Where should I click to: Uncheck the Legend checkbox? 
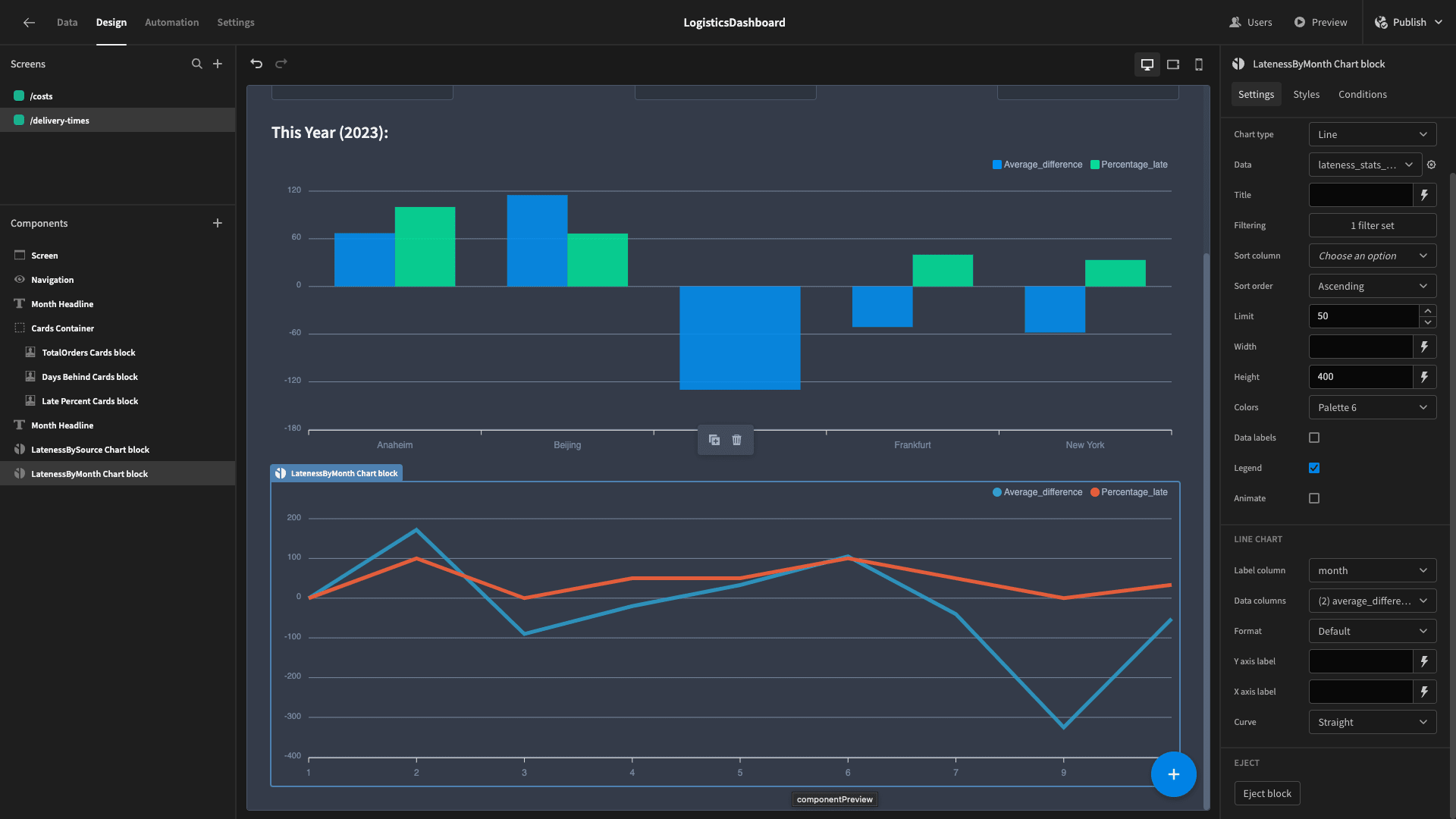click(x=1314, y=468)
